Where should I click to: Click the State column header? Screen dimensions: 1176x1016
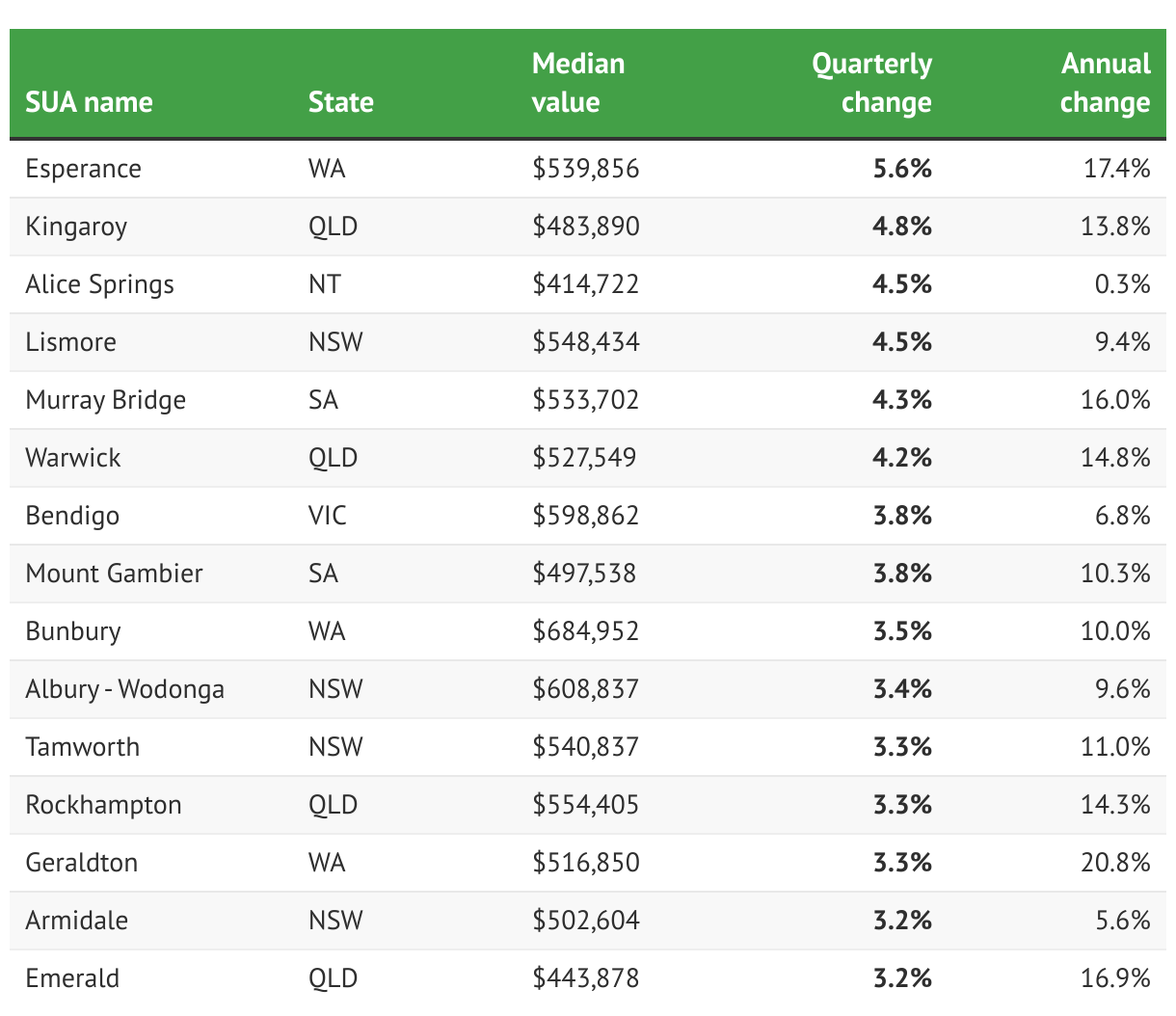coord(340,102)
